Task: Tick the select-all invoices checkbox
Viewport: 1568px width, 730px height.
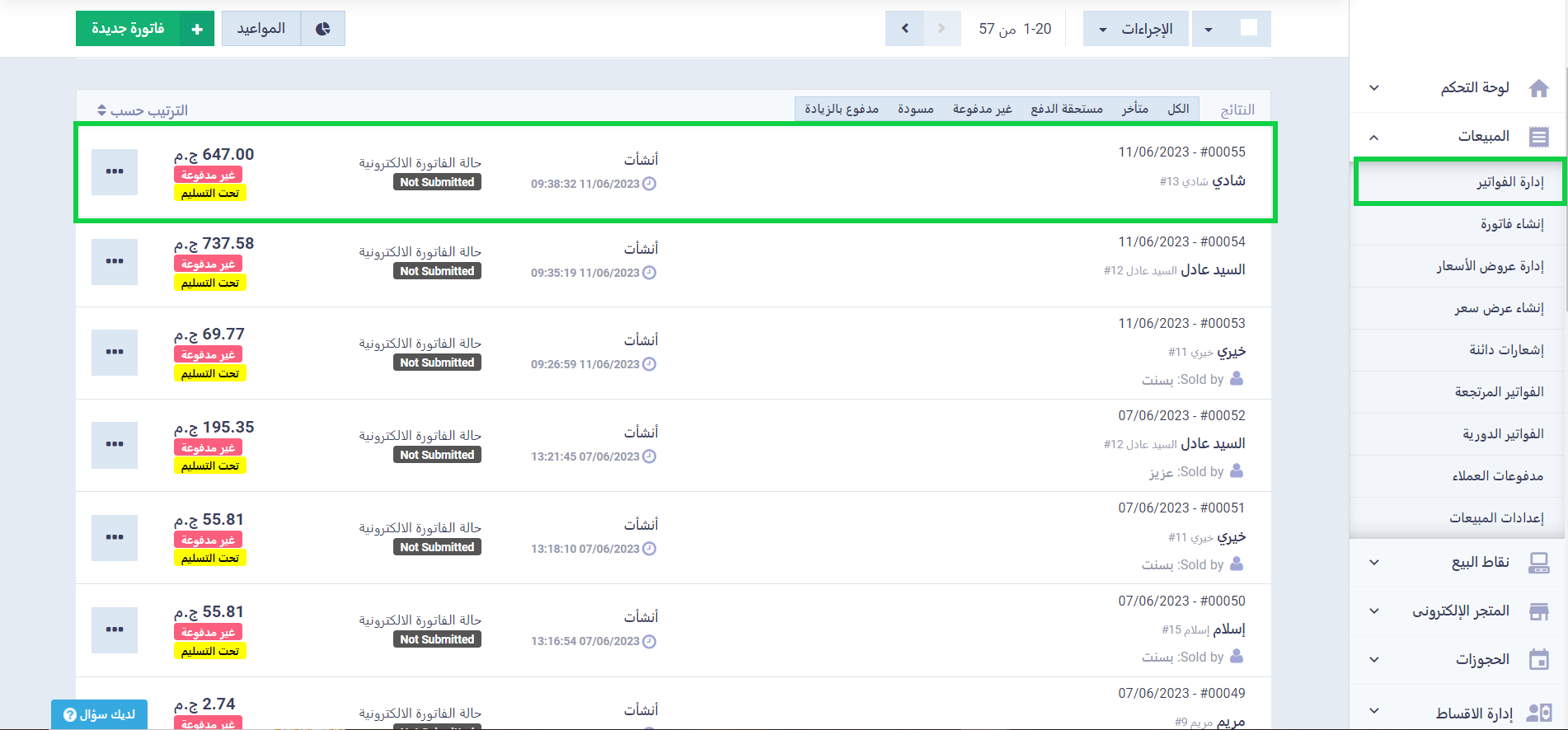Action: 1249,28
